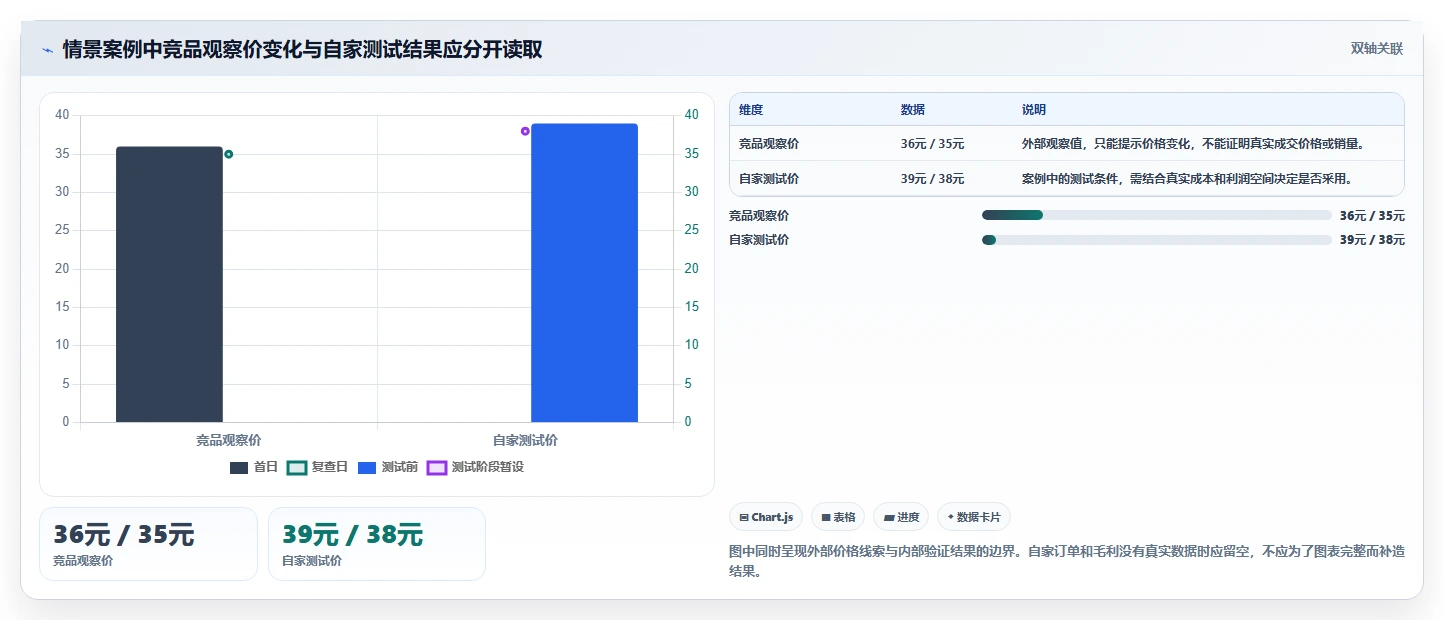Click the 39元 / 38元 progress value
The image size is (1444, 620).
(1372, 240)
